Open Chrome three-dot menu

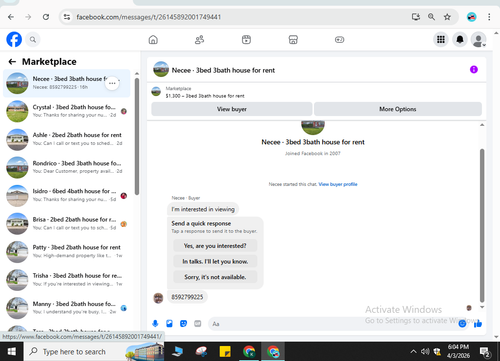click(x=489, y=17)
